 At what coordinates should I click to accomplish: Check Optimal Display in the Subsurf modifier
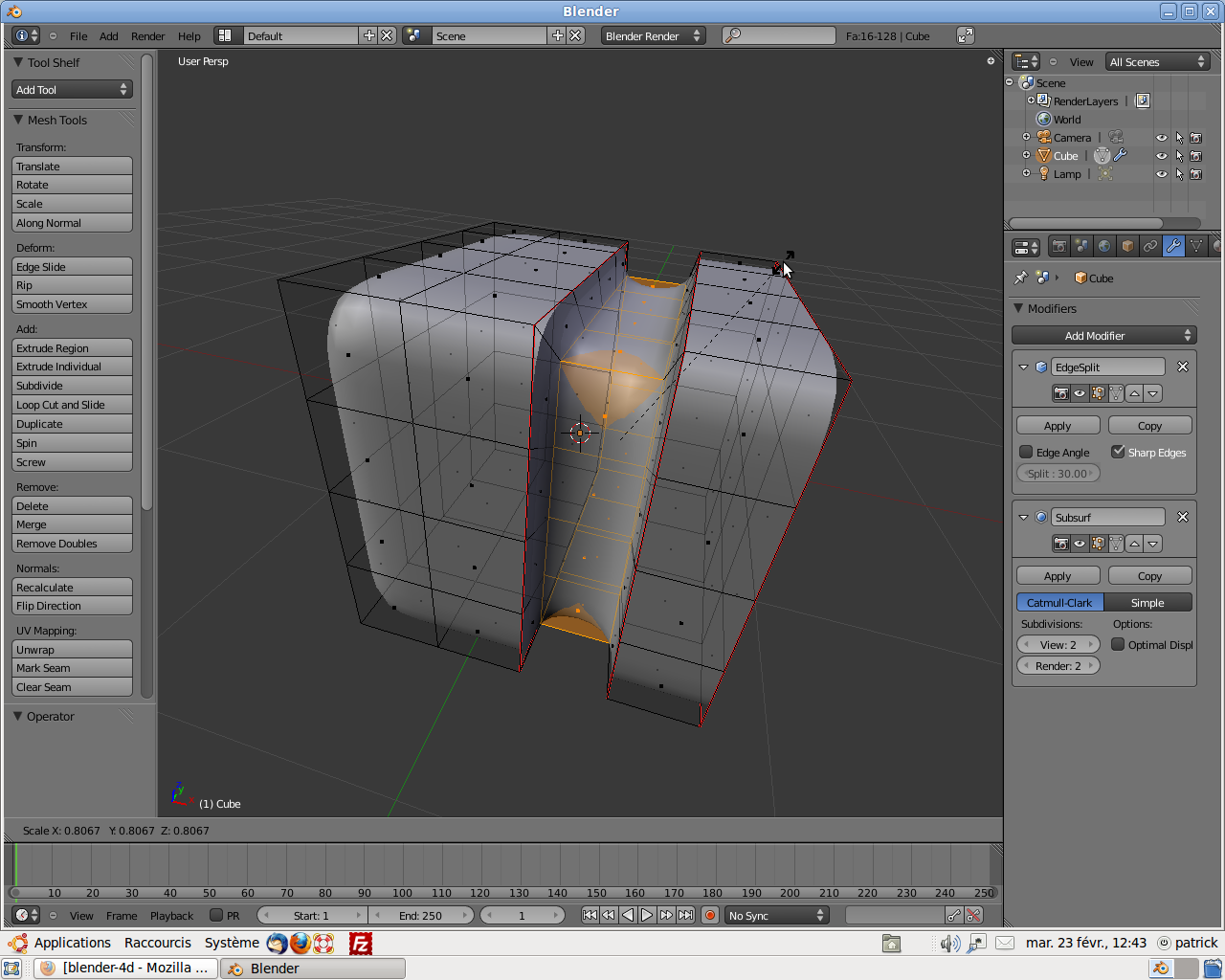[x=1117, y=644]
